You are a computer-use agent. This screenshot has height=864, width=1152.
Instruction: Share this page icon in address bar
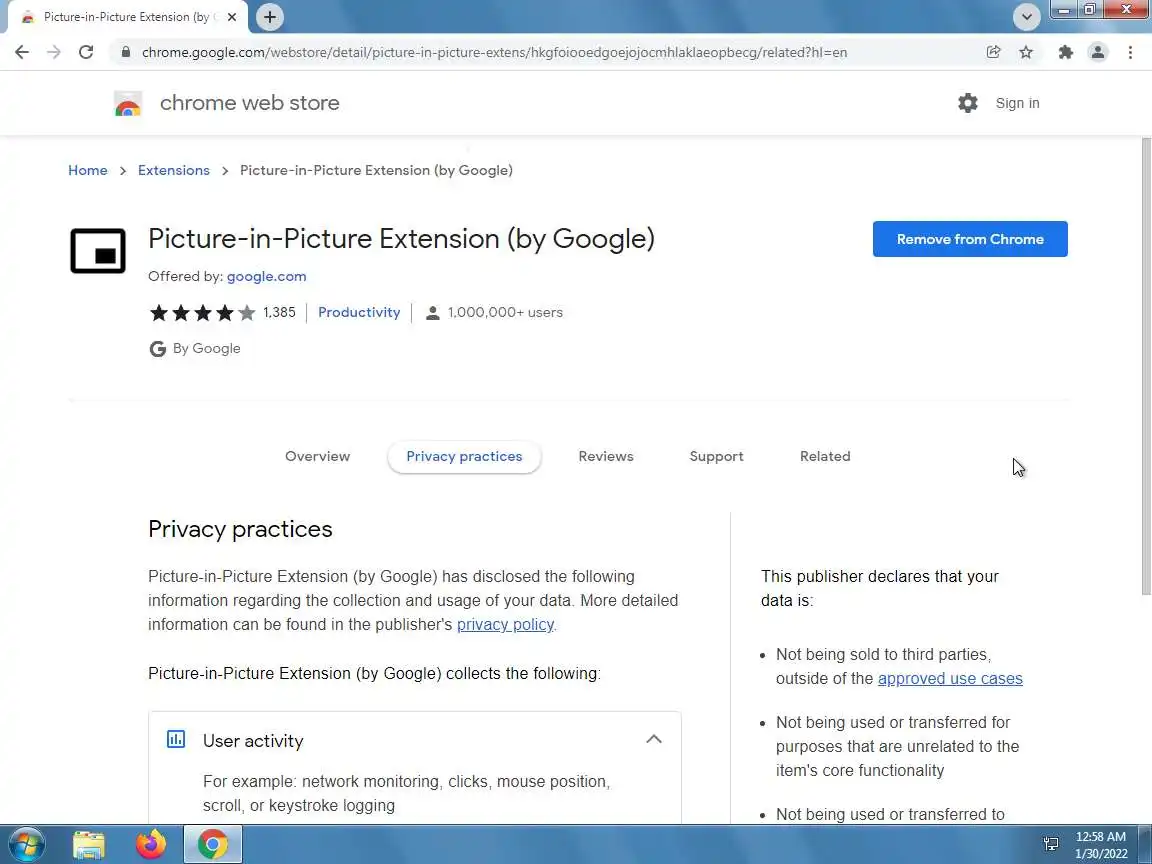(x=993, y=52)
